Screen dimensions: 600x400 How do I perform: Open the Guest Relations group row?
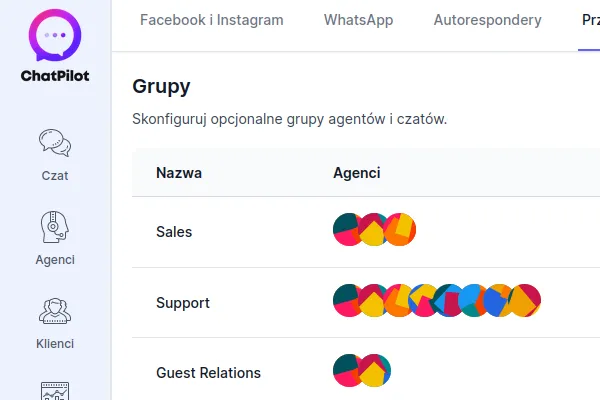pyautogui.click(x=208, y=373)
